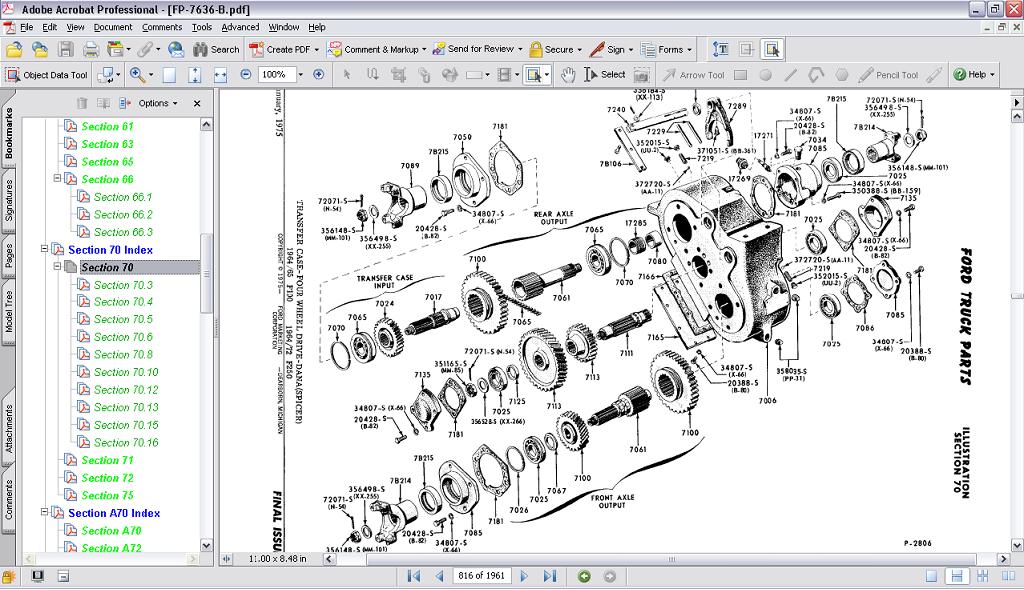
Task: Open the Section 70.16 bookmark
Action: coord(126,443)
